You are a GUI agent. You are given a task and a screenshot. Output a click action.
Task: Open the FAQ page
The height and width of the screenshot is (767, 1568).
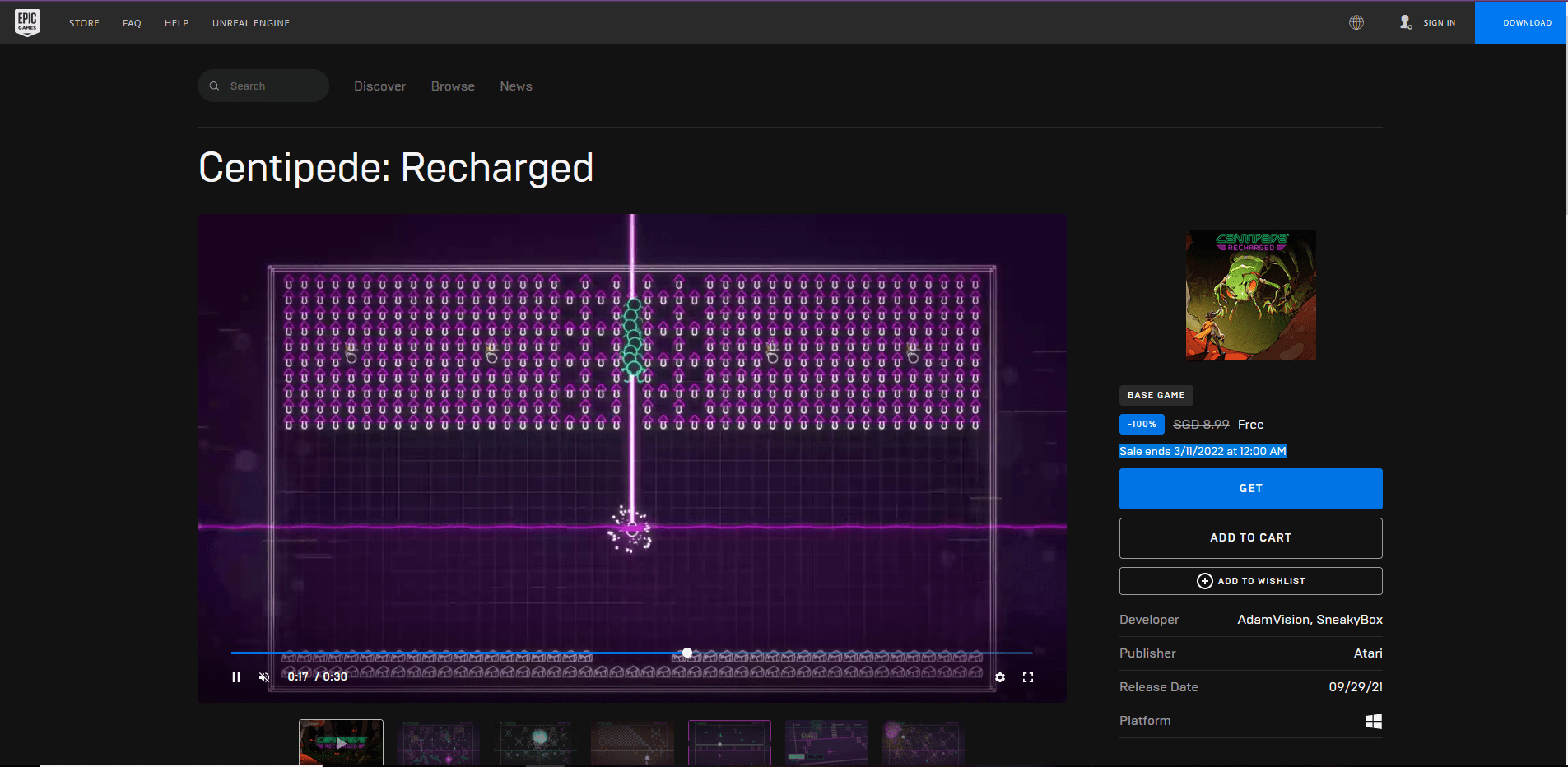[132, 23]
